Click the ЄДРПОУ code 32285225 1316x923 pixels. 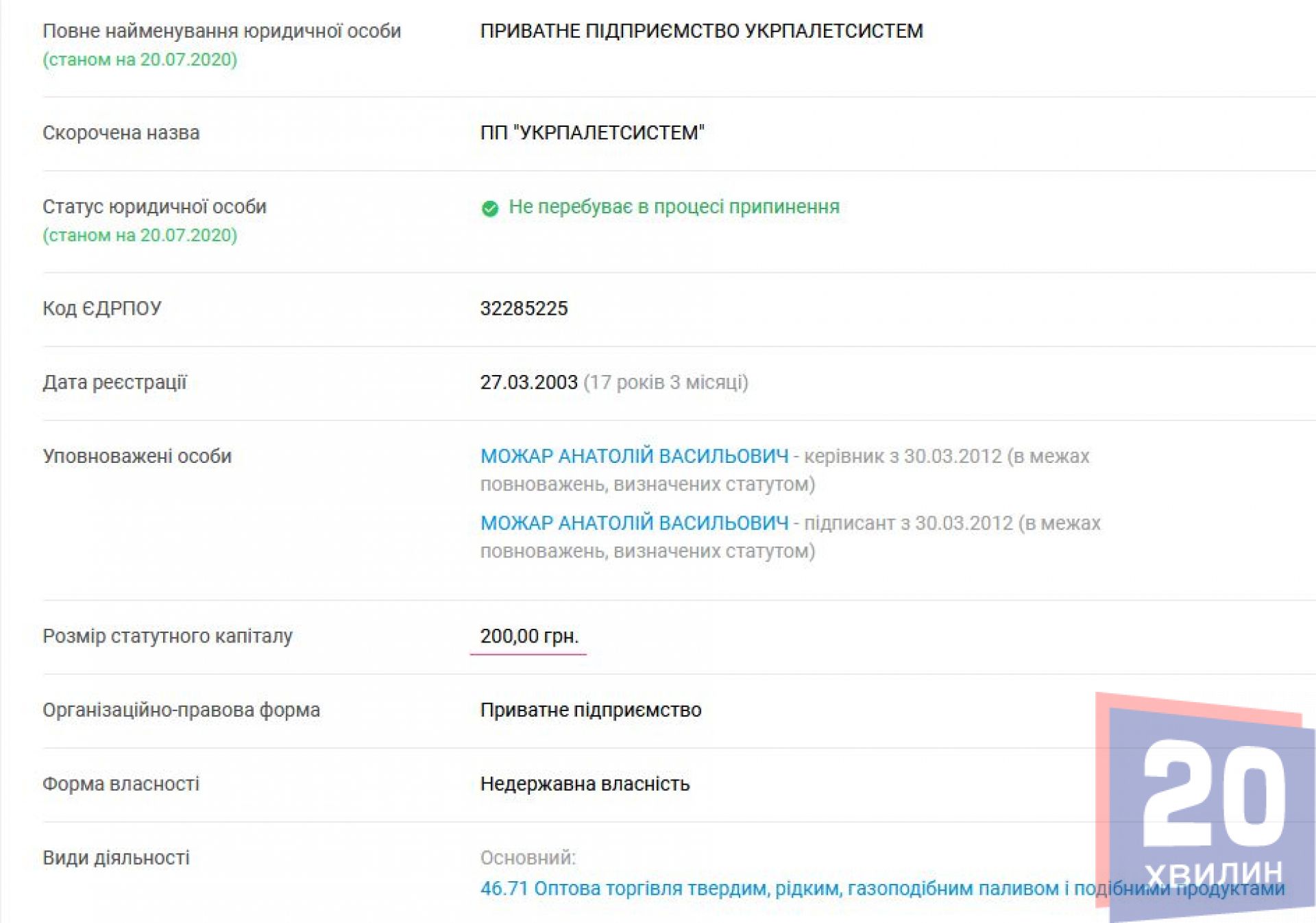[x=524, y=309]
